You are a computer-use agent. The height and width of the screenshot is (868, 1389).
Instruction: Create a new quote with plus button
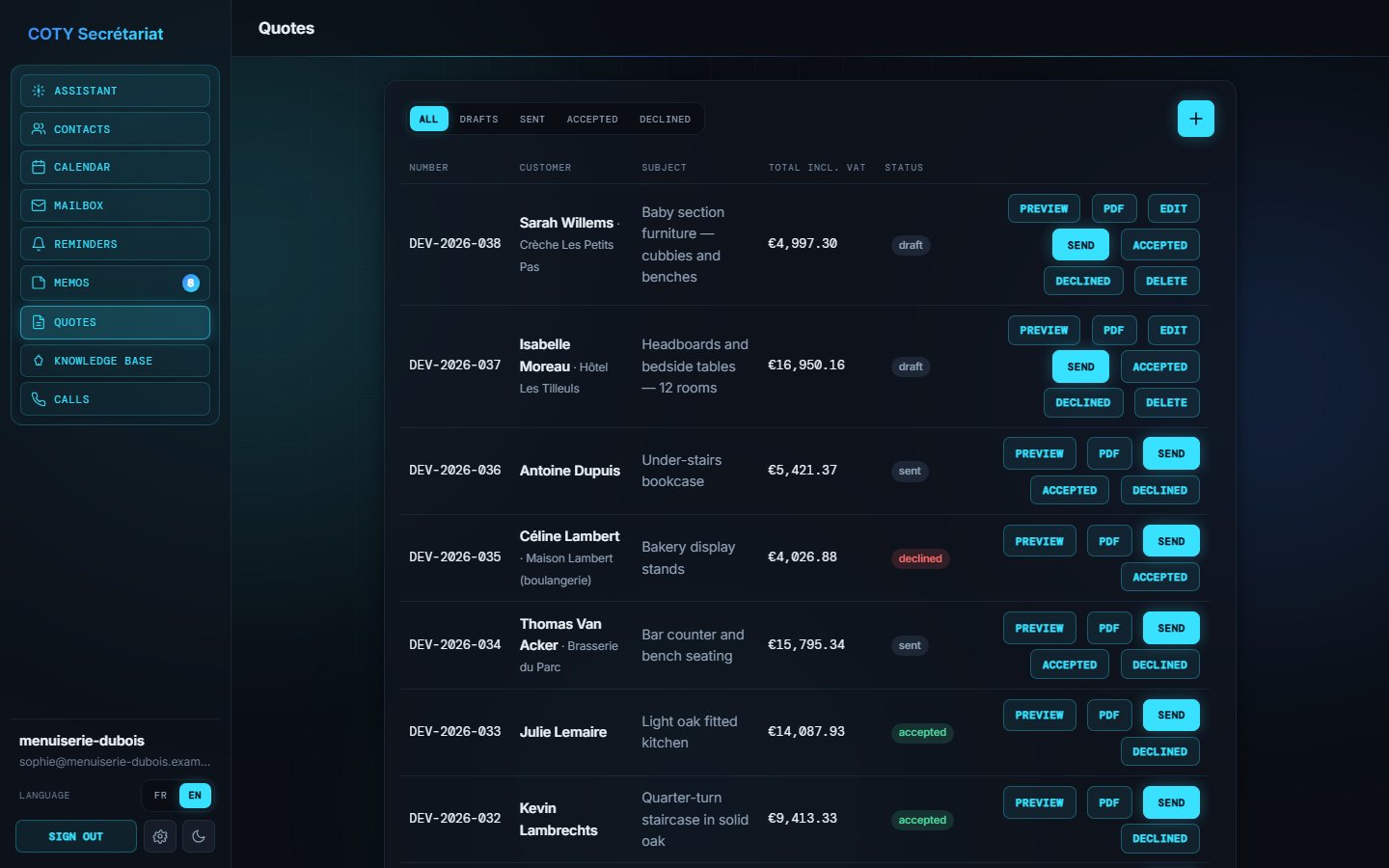pyautogui.click(x=1196, y=119)
